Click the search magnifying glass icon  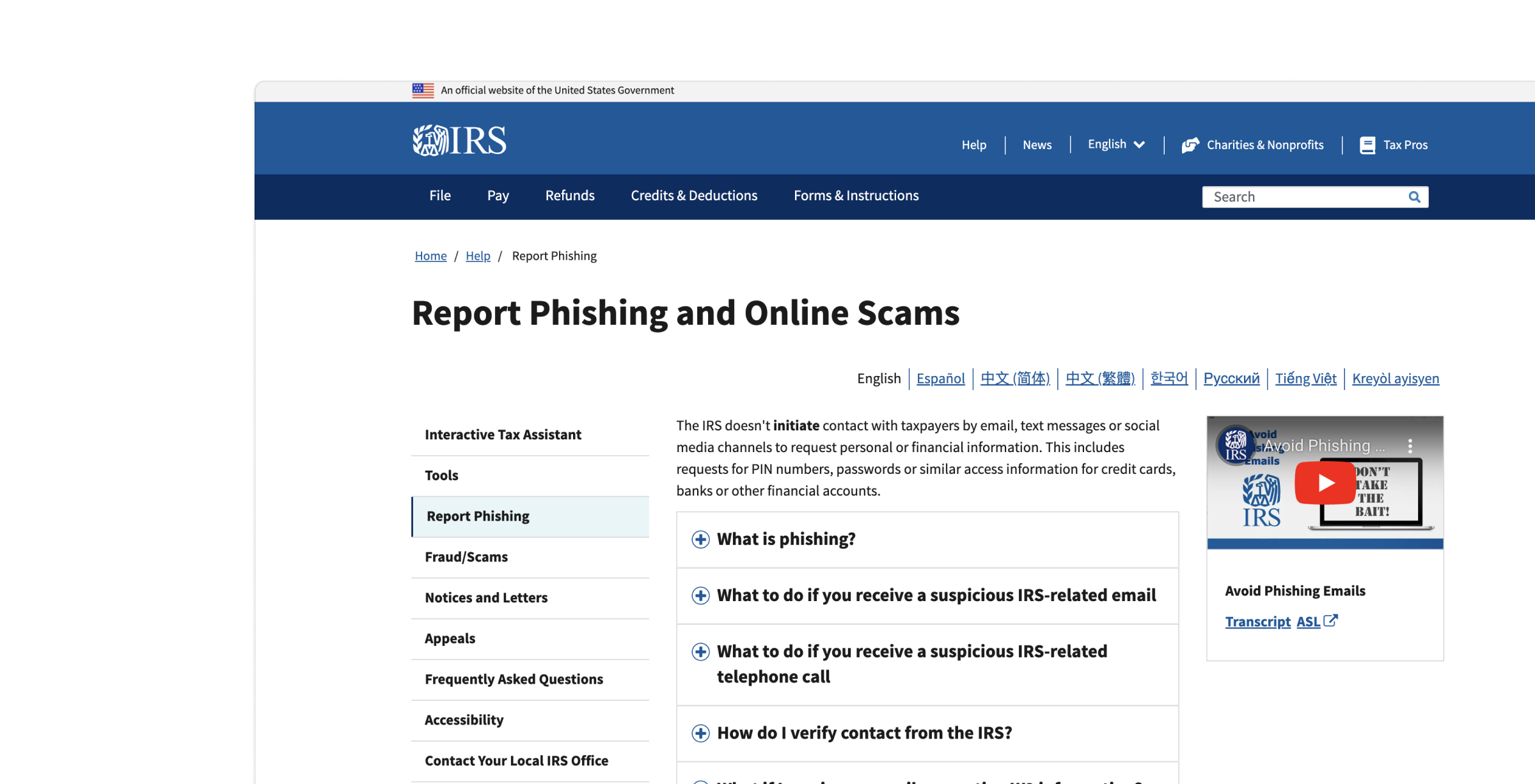(1414, 197)
